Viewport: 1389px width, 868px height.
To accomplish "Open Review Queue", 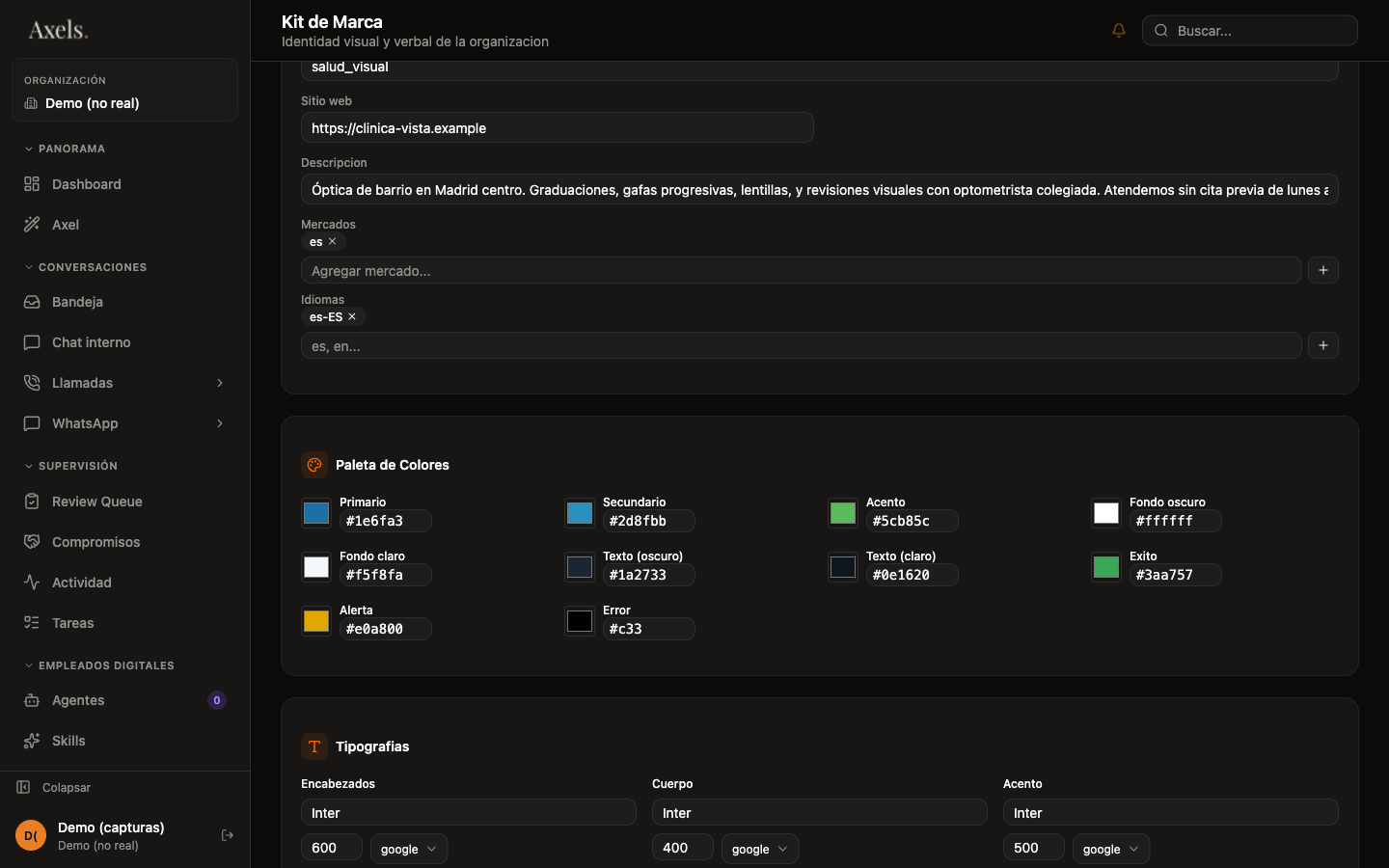I will click(x=125, y=502).
